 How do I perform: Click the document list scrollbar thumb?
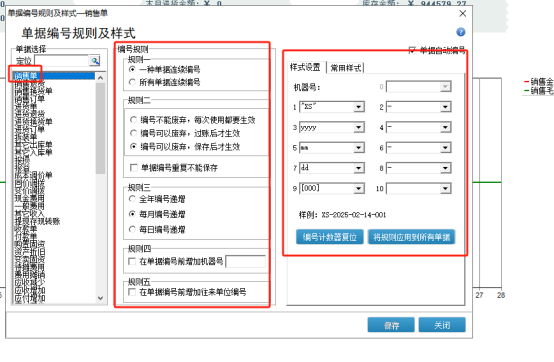click(x=100, y=128)
